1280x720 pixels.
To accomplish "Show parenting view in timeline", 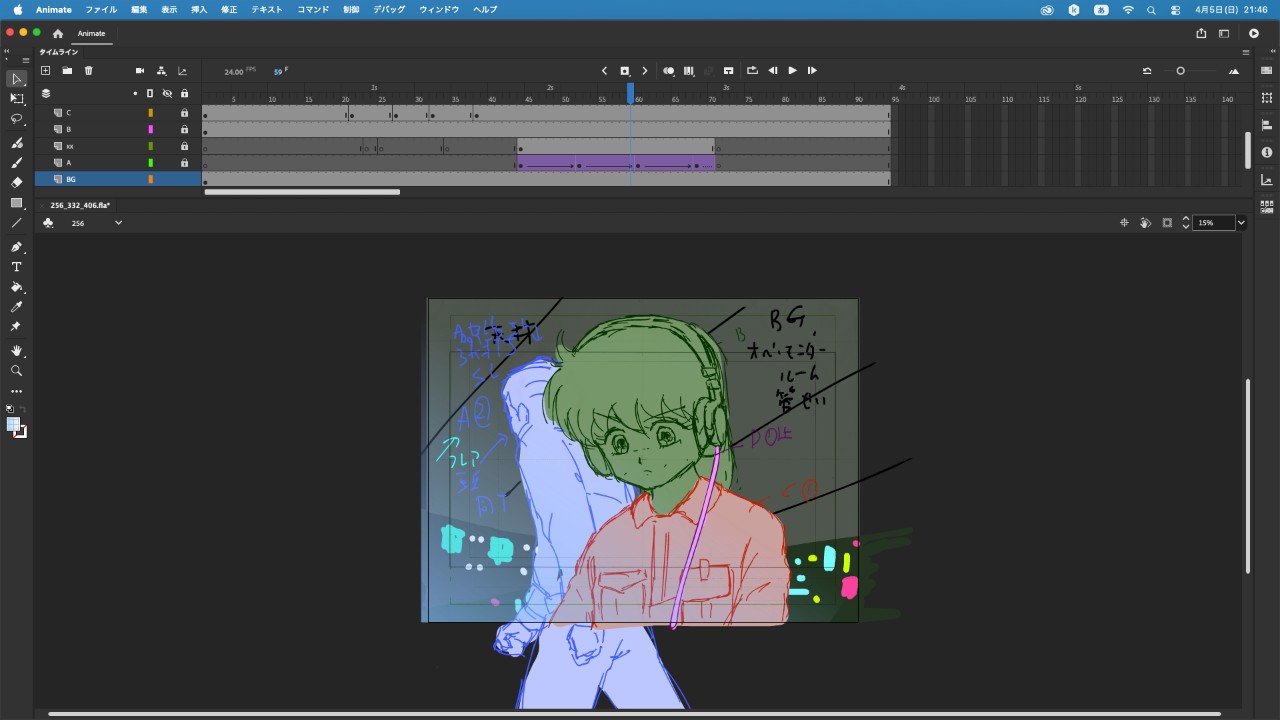I will point(161,71).
